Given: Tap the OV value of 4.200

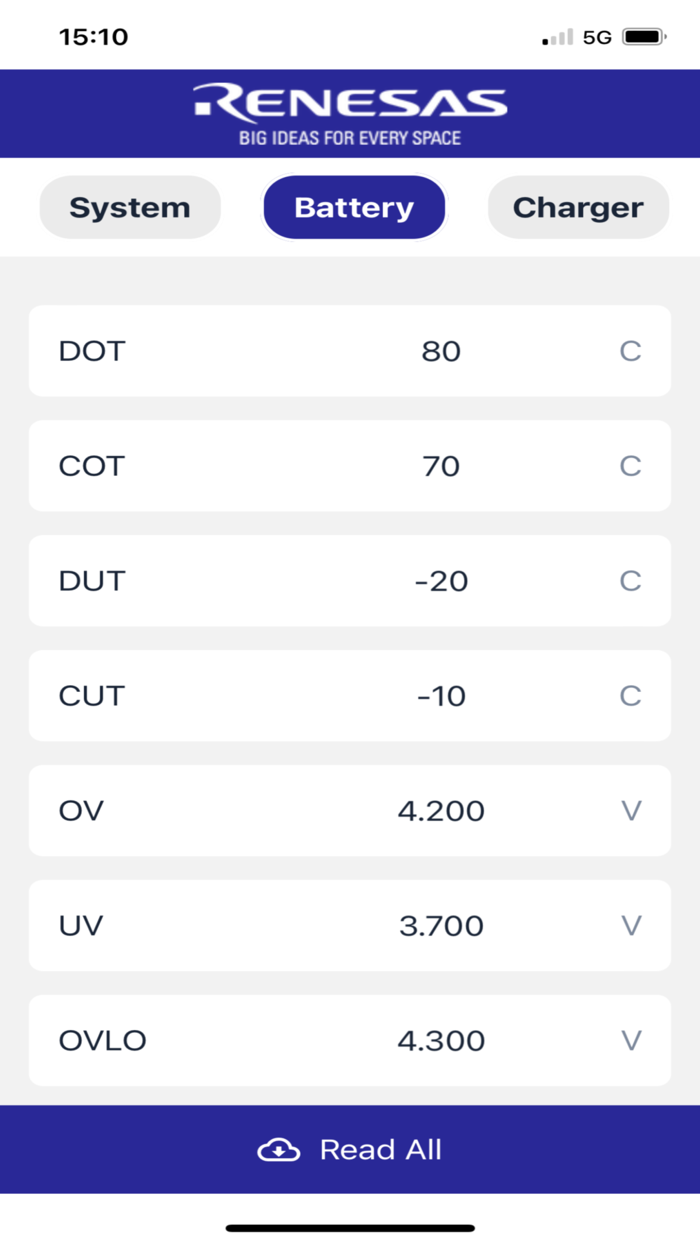Looking at the screenshot, I should (441, 811).
